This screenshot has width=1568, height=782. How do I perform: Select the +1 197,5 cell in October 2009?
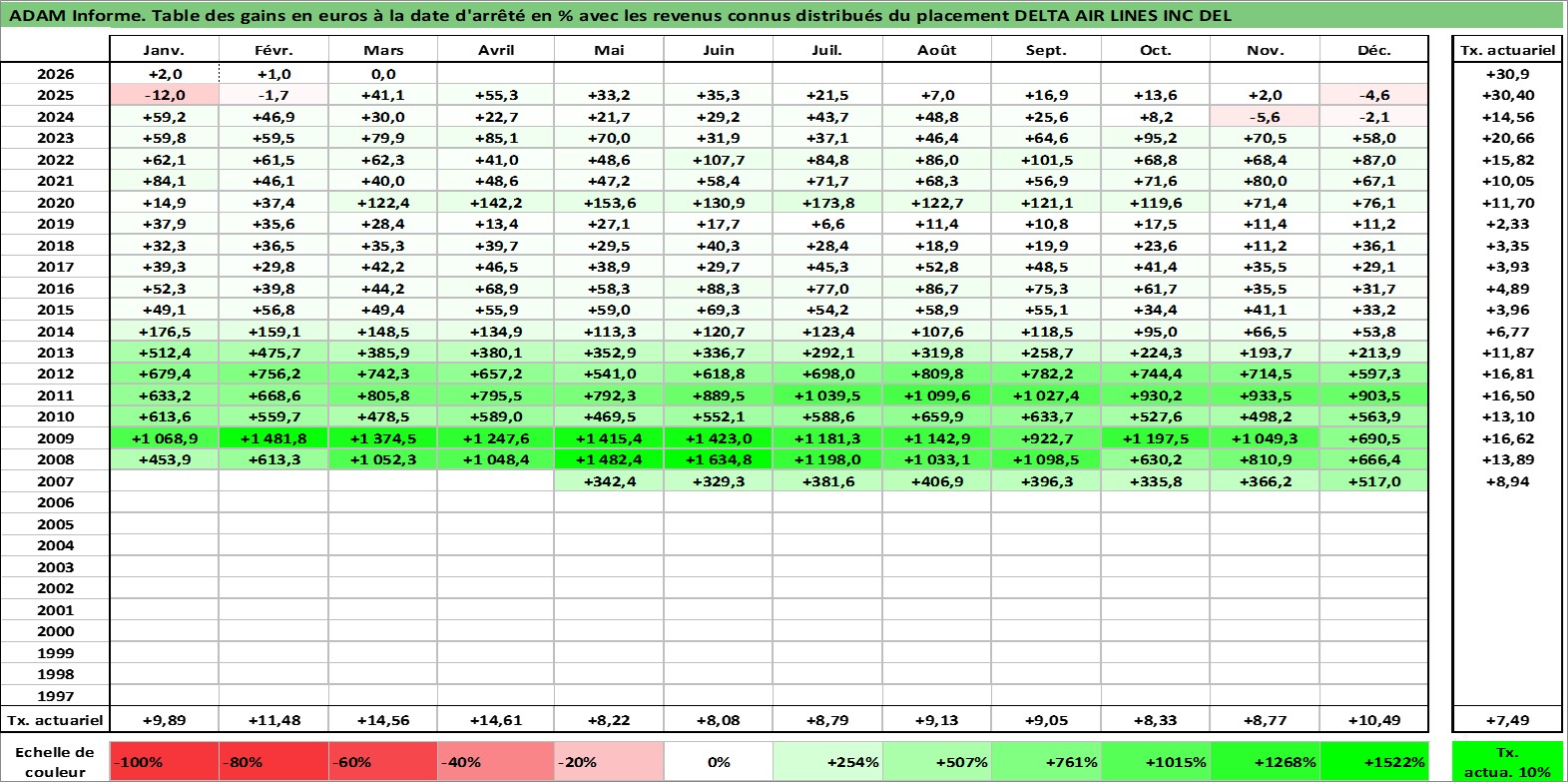pyautogui.click(x=1156, y=438)
